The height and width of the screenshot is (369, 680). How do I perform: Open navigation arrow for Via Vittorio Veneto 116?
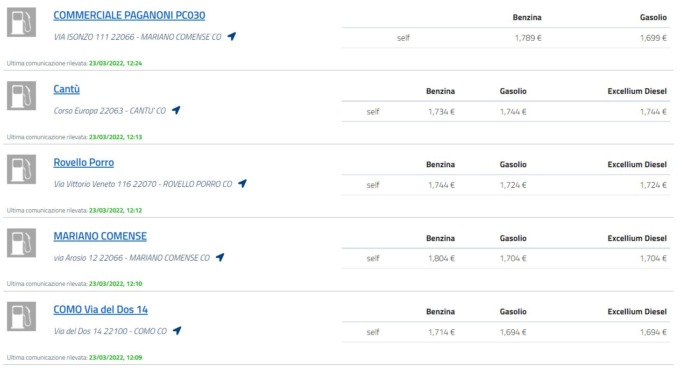242,184
